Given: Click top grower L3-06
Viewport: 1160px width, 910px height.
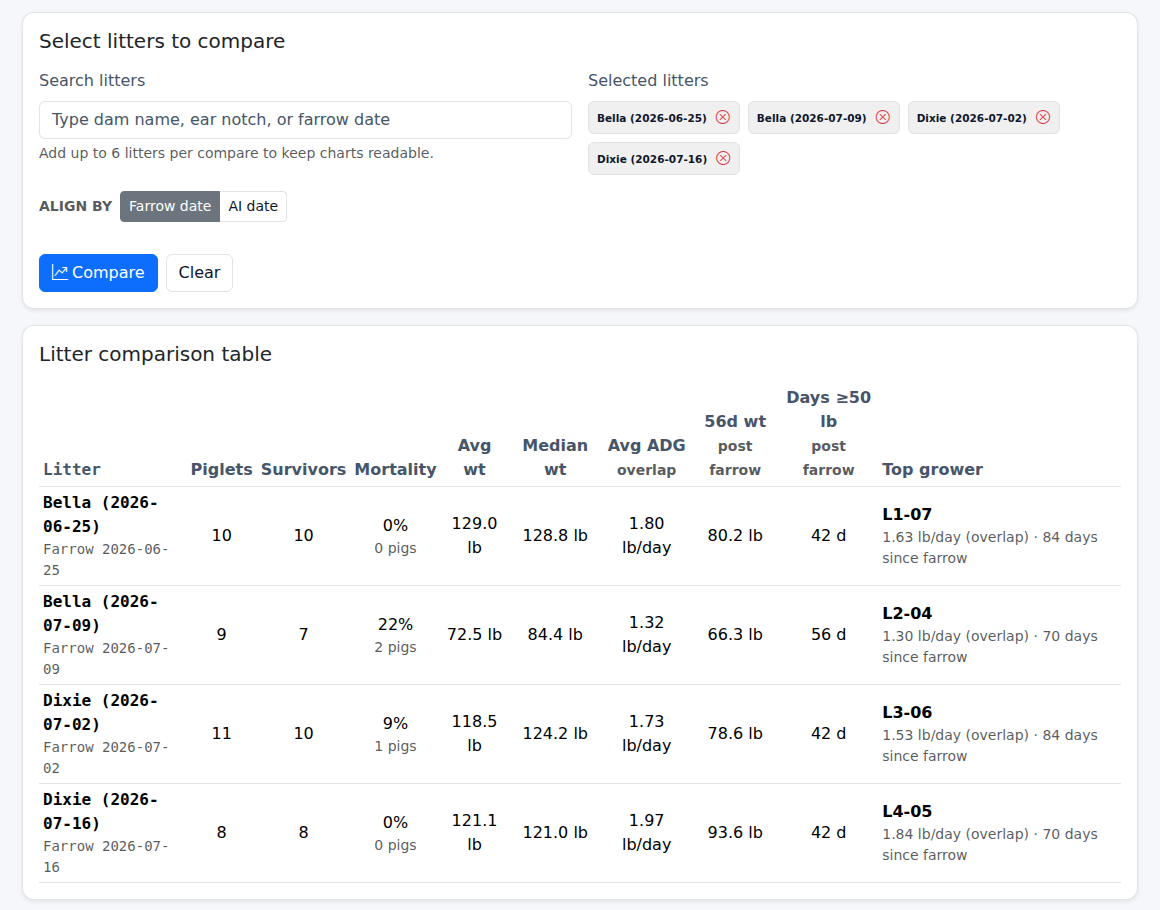Looking at the screenshot, I should point(907,712).
